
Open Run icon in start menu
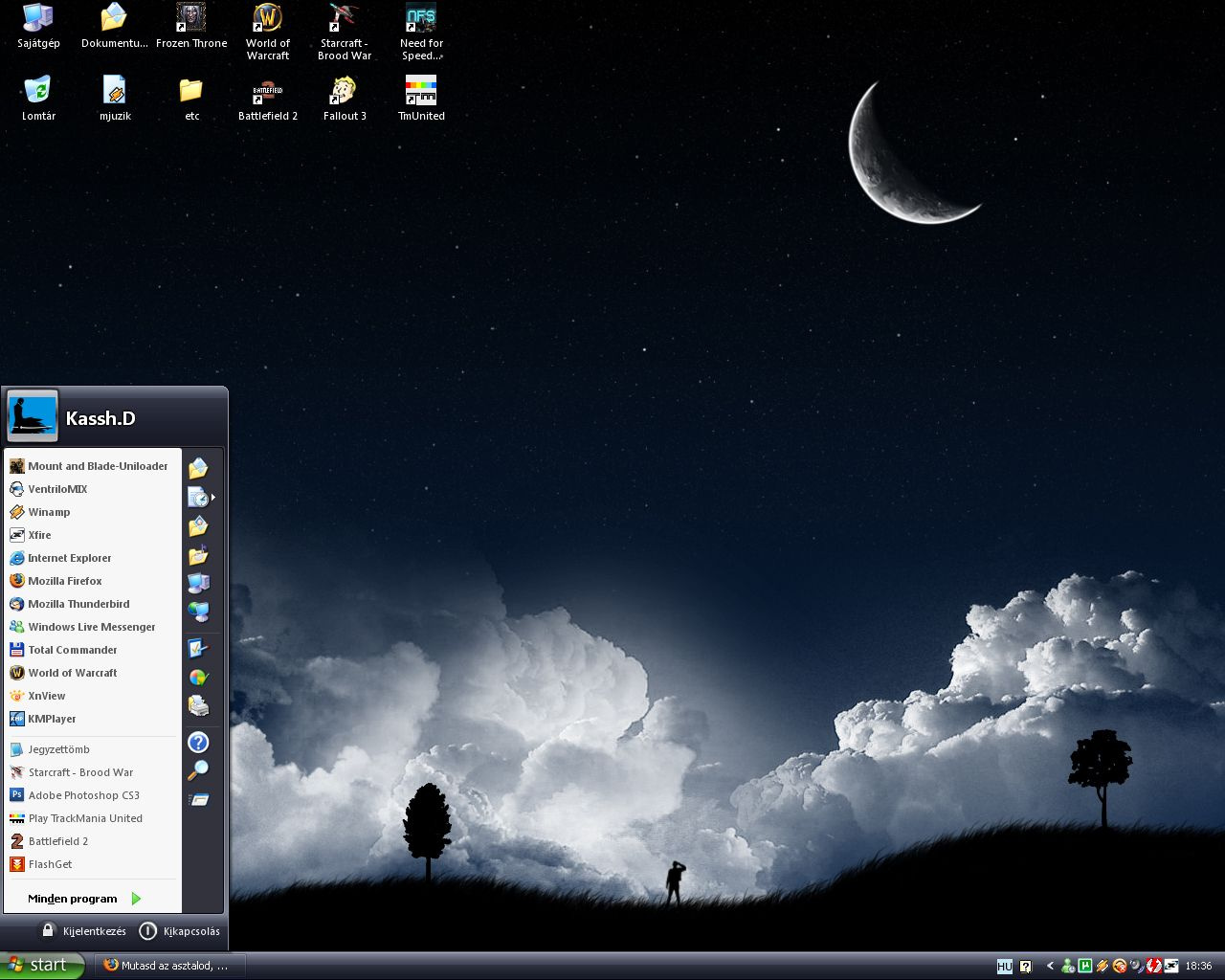(198, 799)
